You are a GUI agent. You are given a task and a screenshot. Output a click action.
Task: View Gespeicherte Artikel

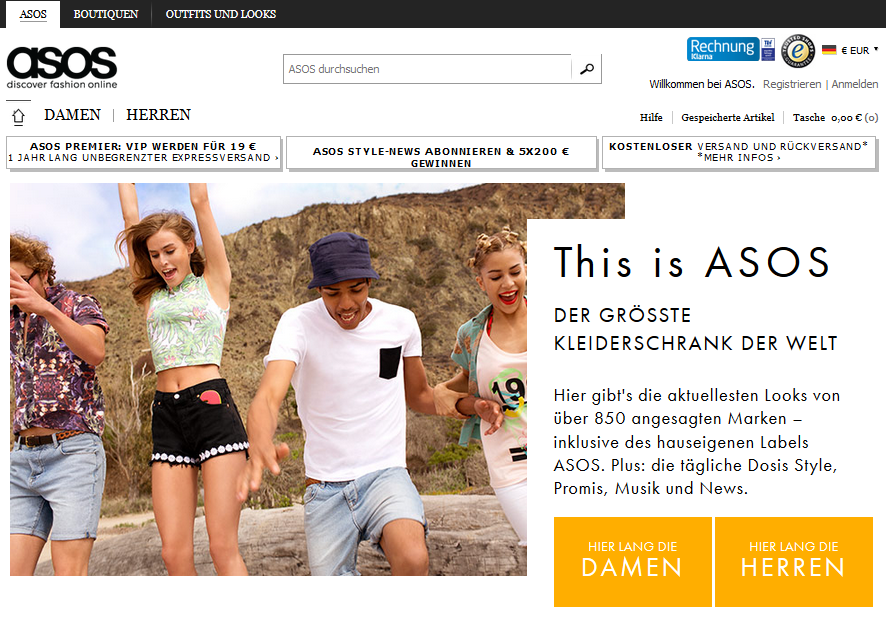pos(727,118)
